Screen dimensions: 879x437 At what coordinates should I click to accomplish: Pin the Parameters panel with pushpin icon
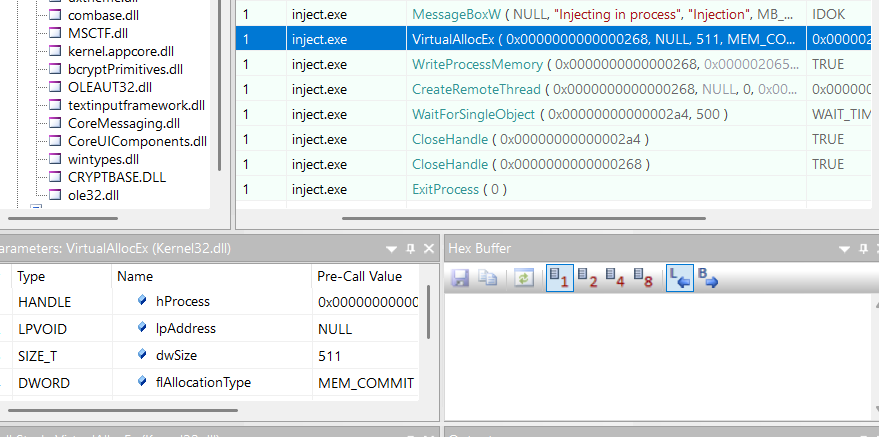(410, 248)
